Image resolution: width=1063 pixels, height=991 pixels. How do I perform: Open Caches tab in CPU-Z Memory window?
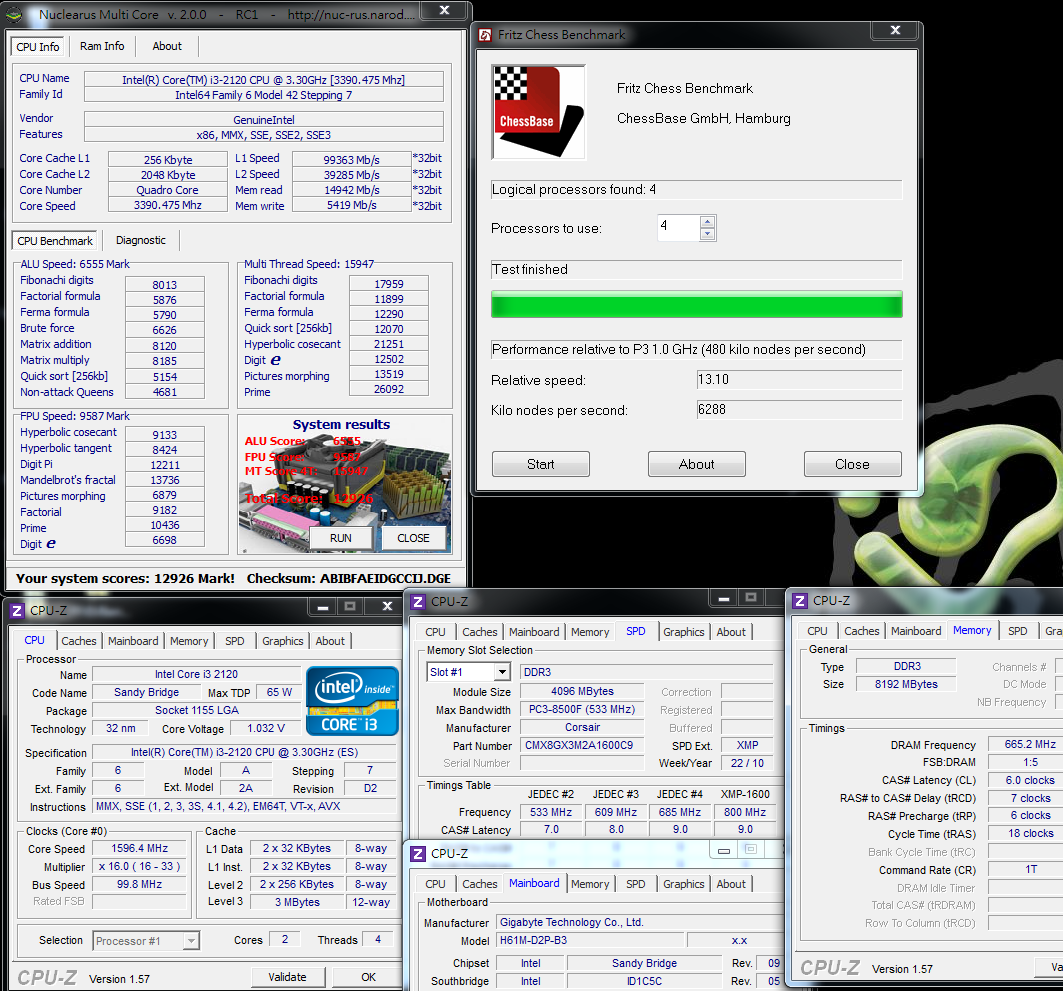862,631
